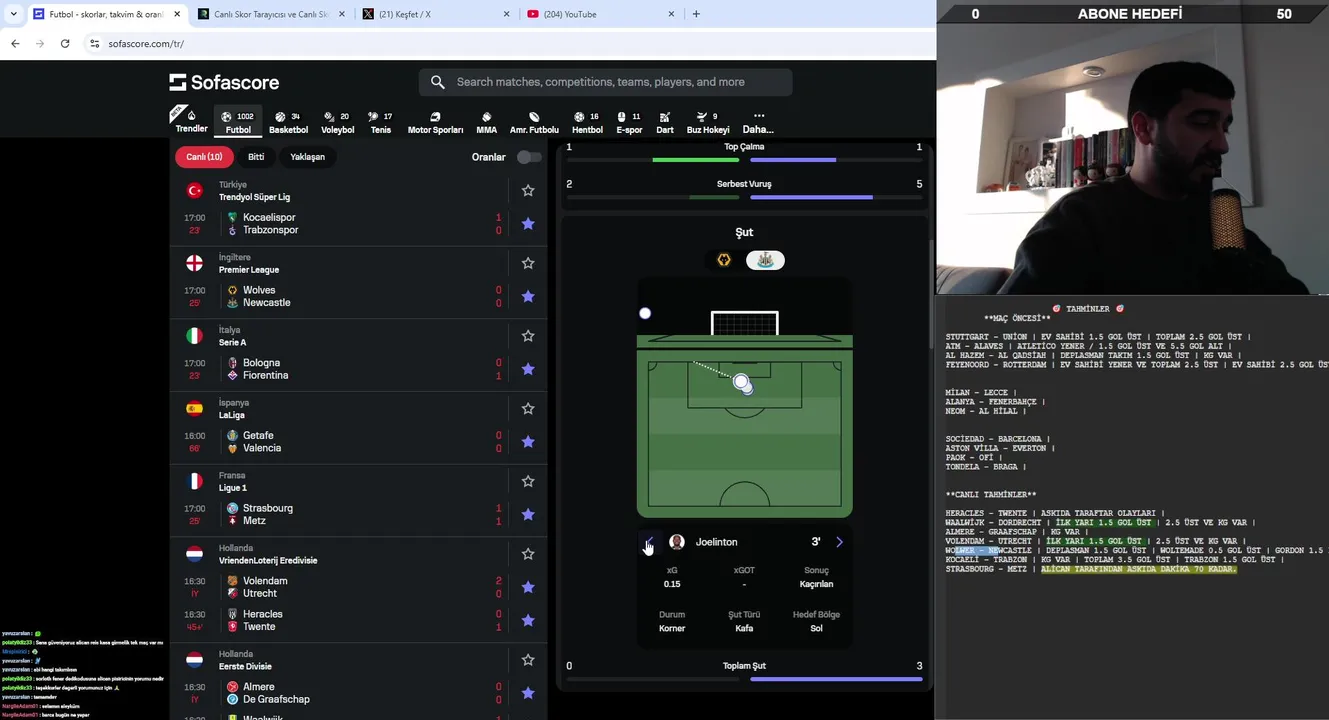Unfavorite the Wolves Newcastle match star
This screenshot has height=720, width=1329.
tap(528, 296)
